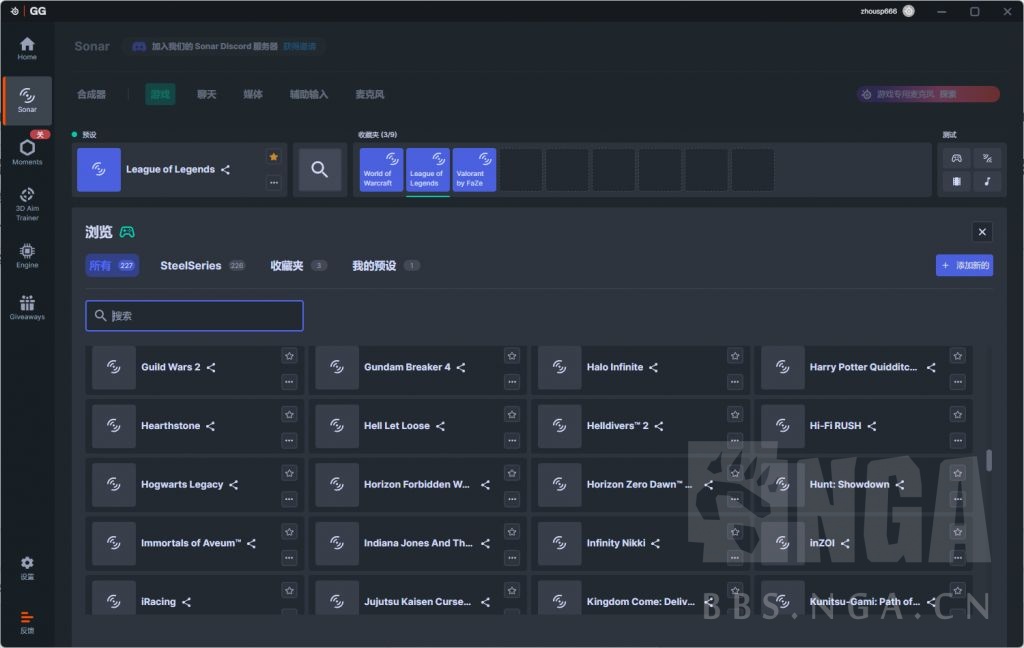Open the Moments section in sidebar
Screen dimensions: 1024x648
click(27, 151)
